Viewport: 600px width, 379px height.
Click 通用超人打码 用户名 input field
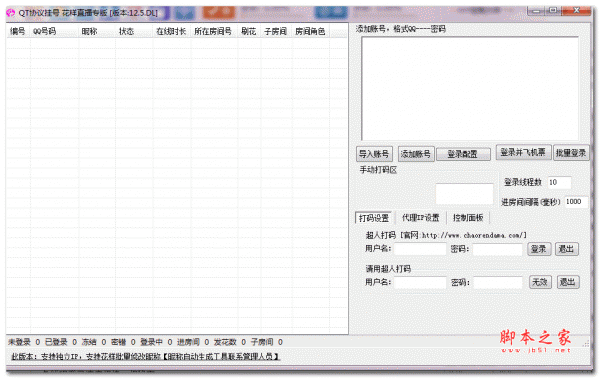click(x=420, y=283)
